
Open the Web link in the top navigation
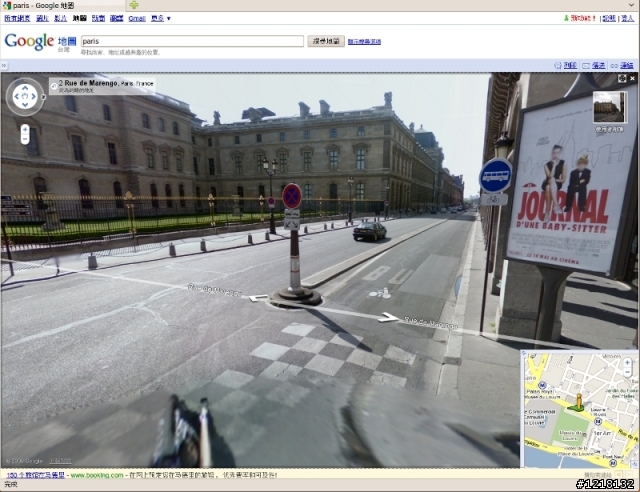point(17,18)
